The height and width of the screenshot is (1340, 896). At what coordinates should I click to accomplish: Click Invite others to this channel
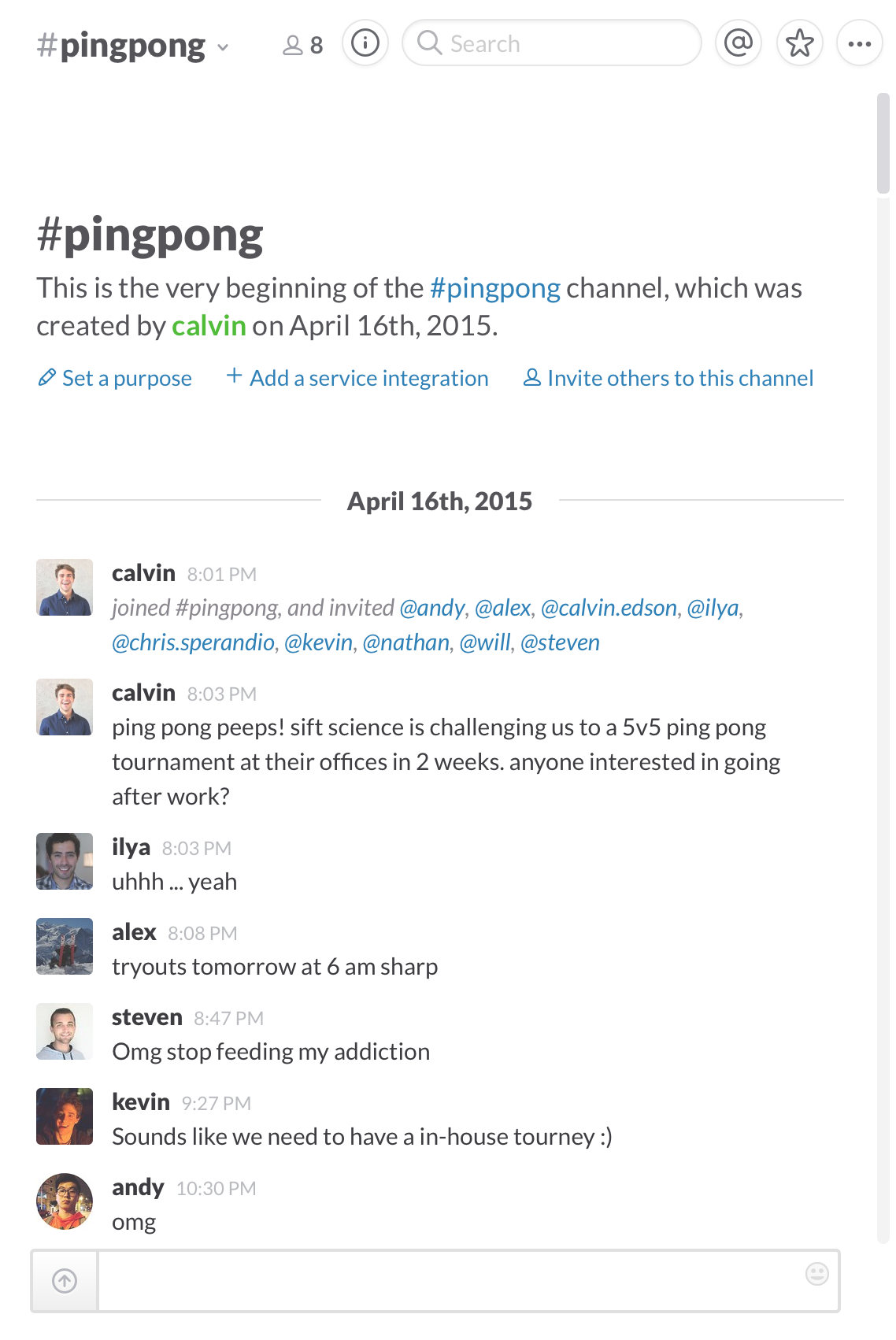pos(679,379)
